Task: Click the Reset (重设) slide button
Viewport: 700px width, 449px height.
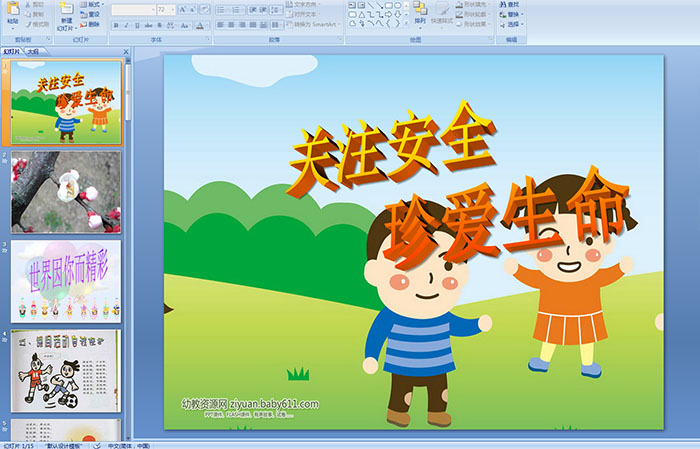Action: 91,14
